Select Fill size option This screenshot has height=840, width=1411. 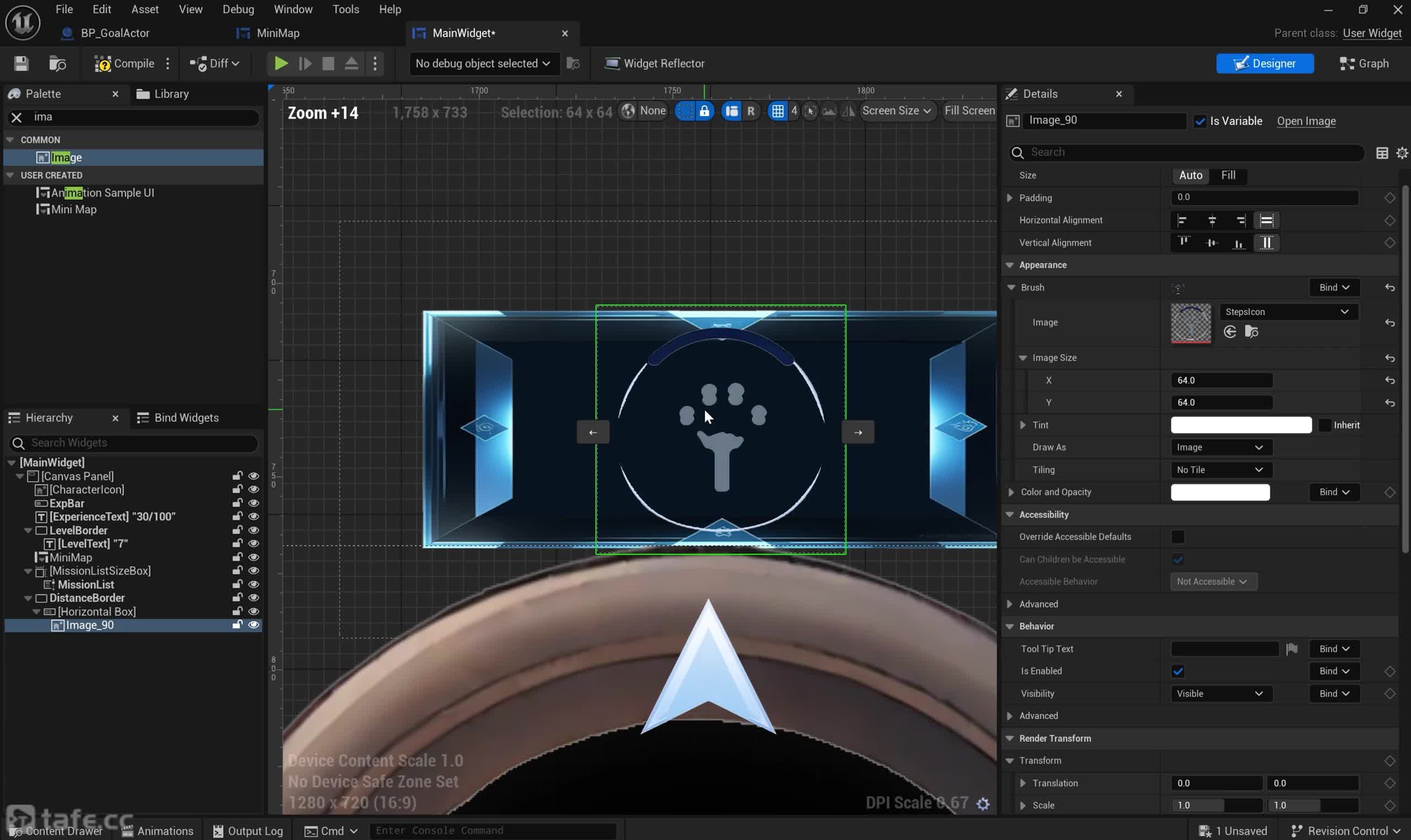pos(1227,175)
